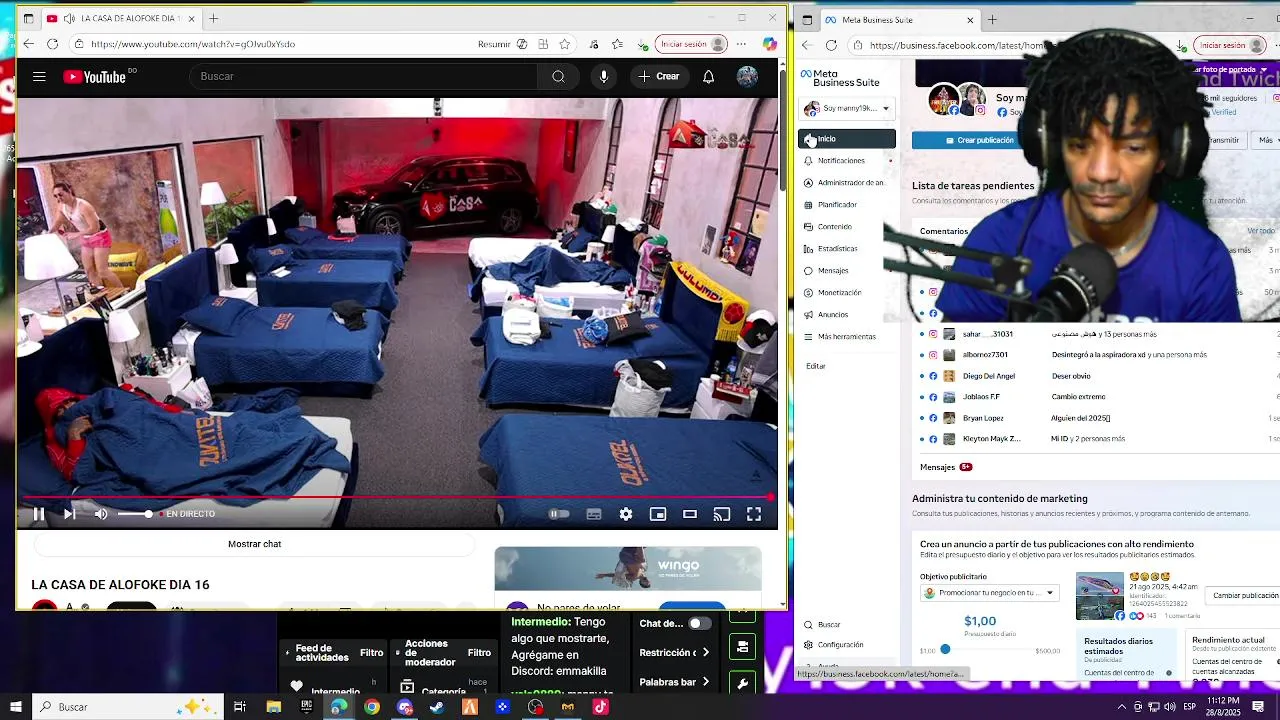The height and width of the screenshot is (720, 1280).
Task: Expand Más herramientas in Meta sidebar
Action: (x=847, y=337)
